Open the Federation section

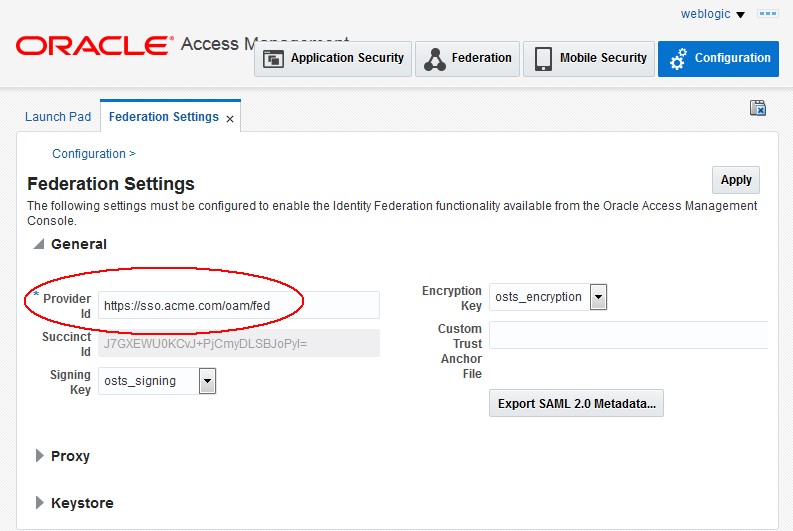467,59
